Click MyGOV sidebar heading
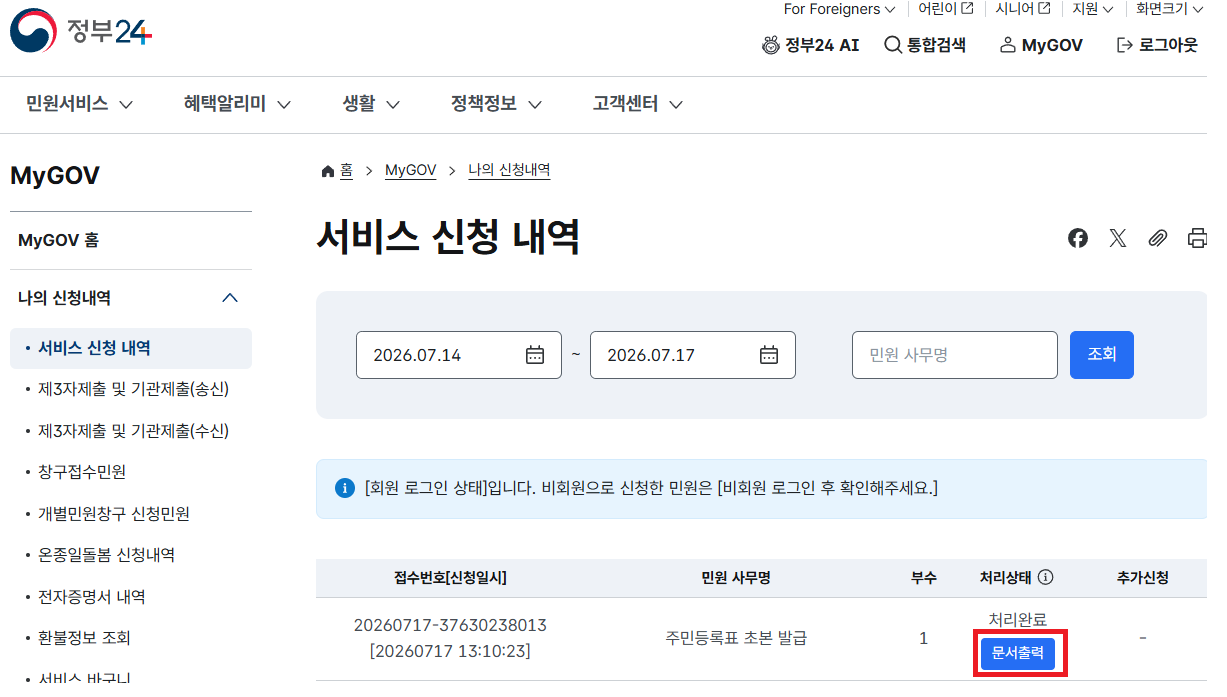The width and height of the screenshot is (1227, 697). (55, 176)
